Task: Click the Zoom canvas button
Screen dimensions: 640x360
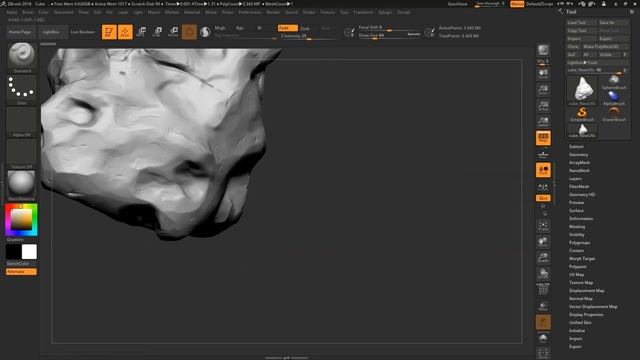Action: coord(543,90)
